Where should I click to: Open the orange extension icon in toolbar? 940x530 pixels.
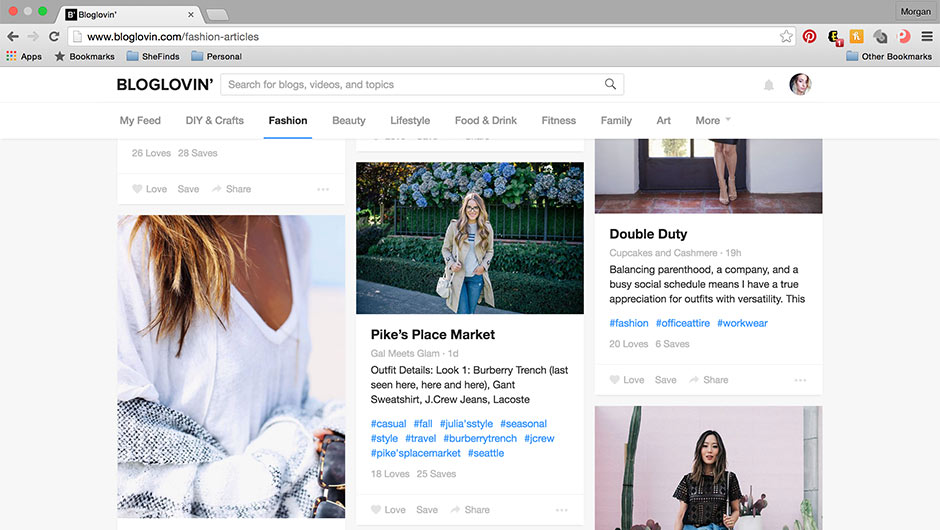point(856,37)
